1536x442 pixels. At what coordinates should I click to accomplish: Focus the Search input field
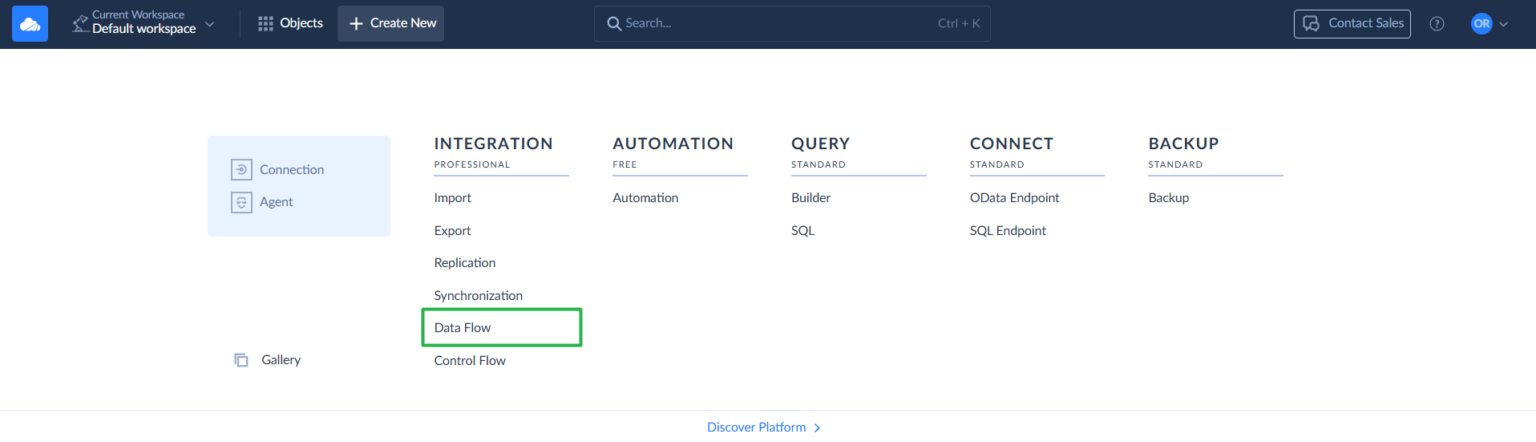coord(770,24)
